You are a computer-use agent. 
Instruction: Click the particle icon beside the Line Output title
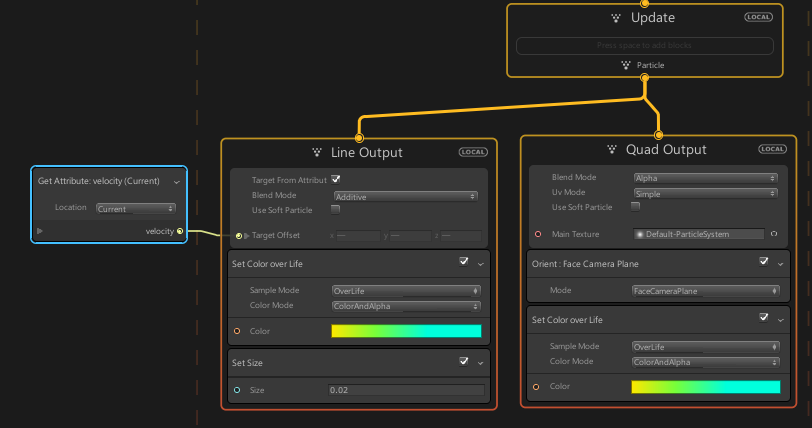[x=317, y=152]
